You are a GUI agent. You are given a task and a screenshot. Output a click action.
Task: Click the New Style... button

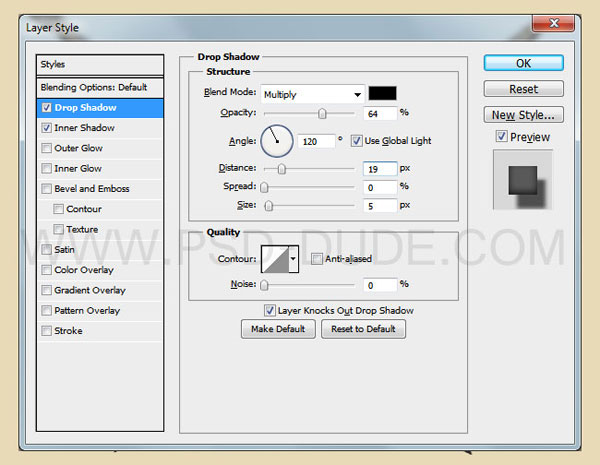tap(523, 115)
